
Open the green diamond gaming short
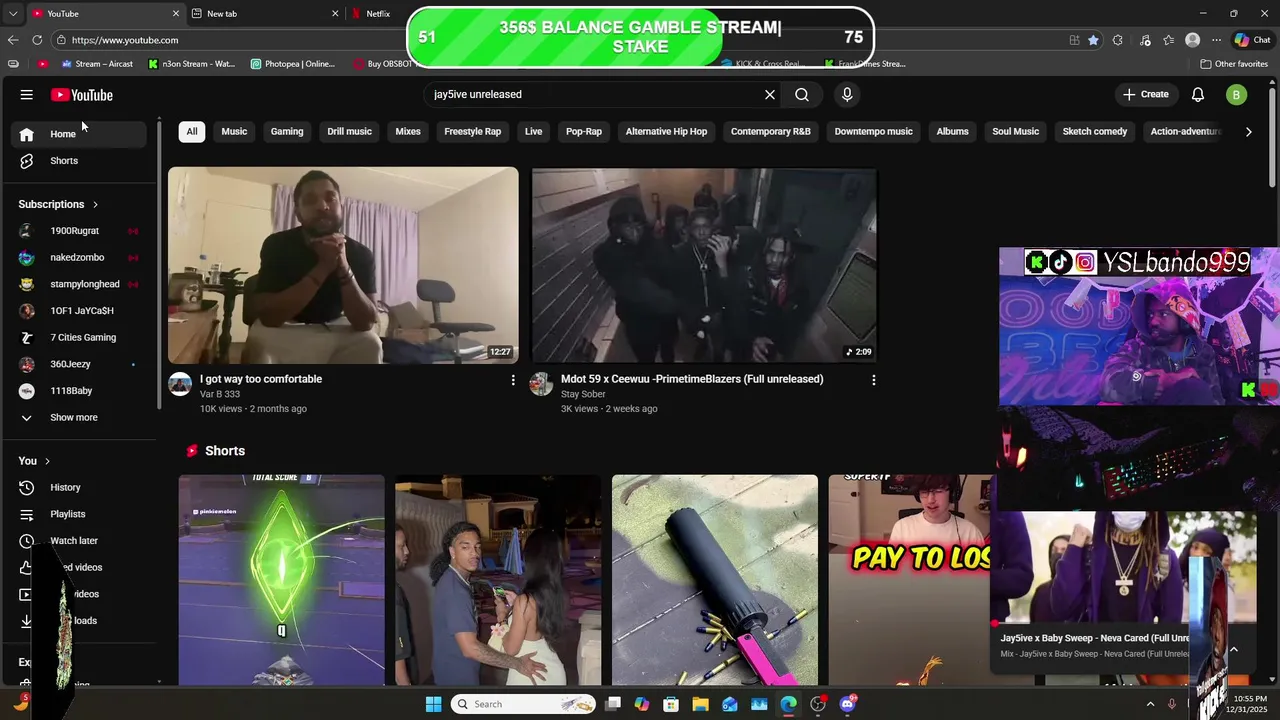pyautogui.click(x=282, y=580)
